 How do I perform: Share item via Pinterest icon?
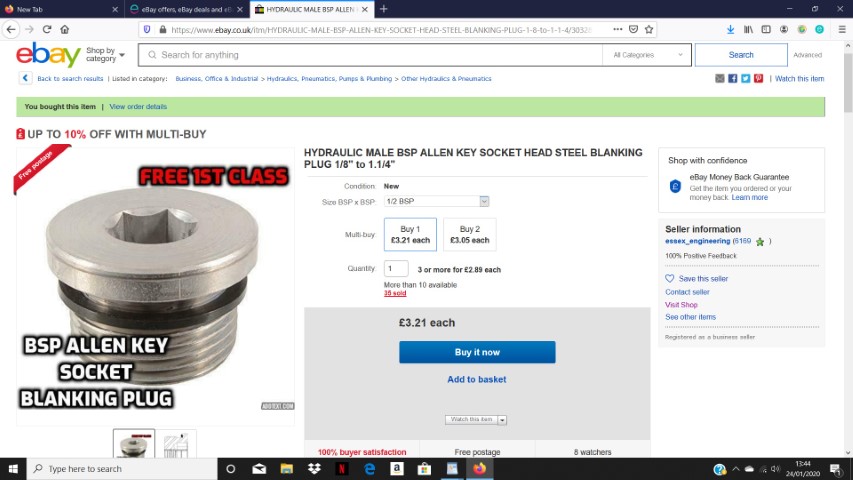click(758, 78)
